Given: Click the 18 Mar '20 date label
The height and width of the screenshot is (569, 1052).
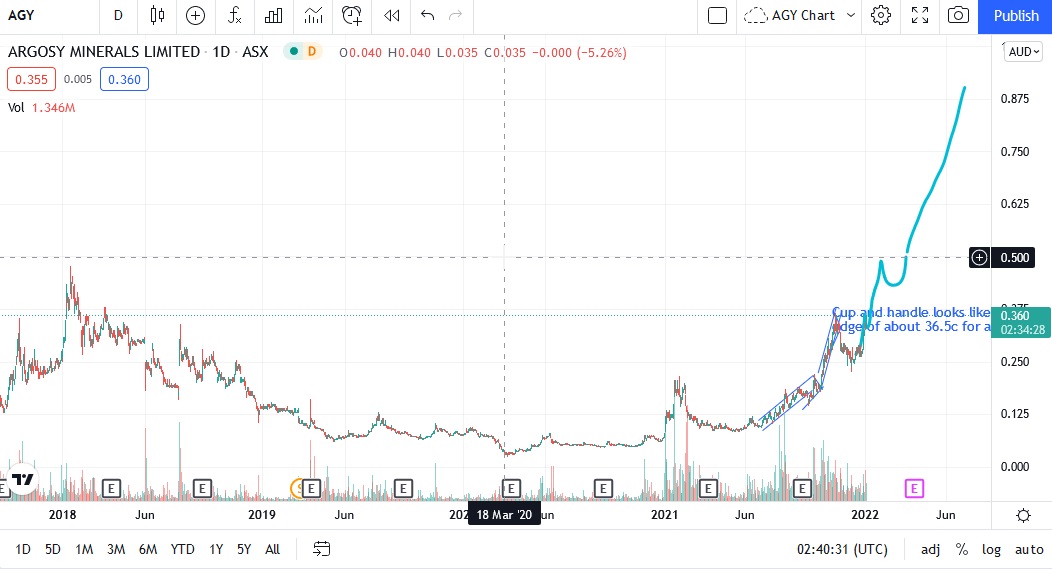Looking at the screenshot, I should [504, 515].
